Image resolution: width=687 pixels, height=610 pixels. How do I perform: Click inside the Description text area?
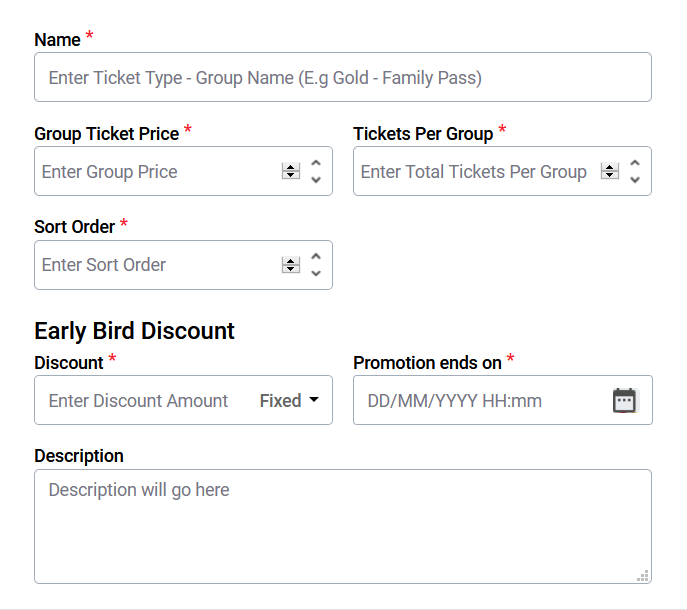(x=343, y=526)
